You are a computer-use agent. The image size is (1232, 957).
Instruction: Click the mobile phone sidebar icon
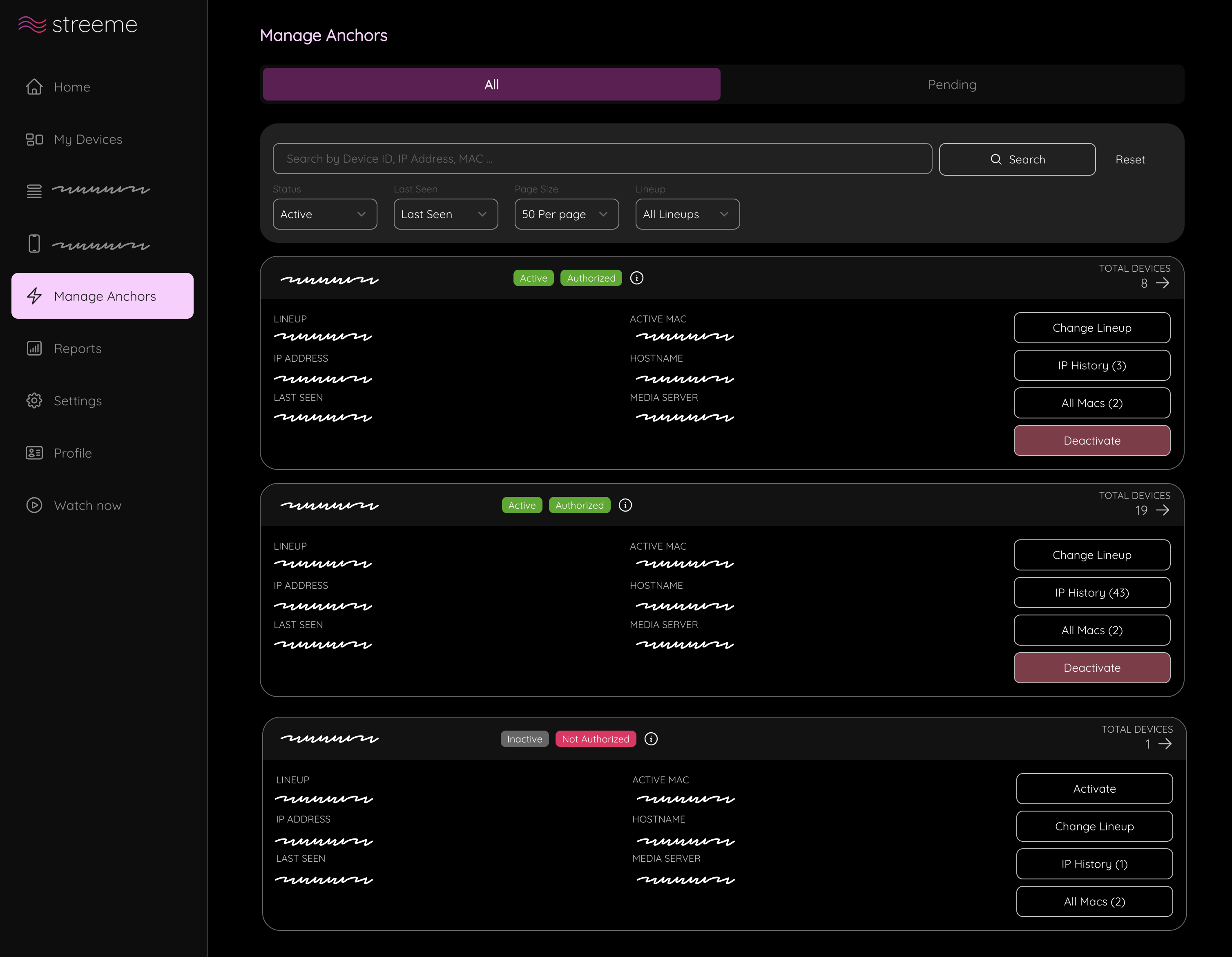(x=34, y=243)
